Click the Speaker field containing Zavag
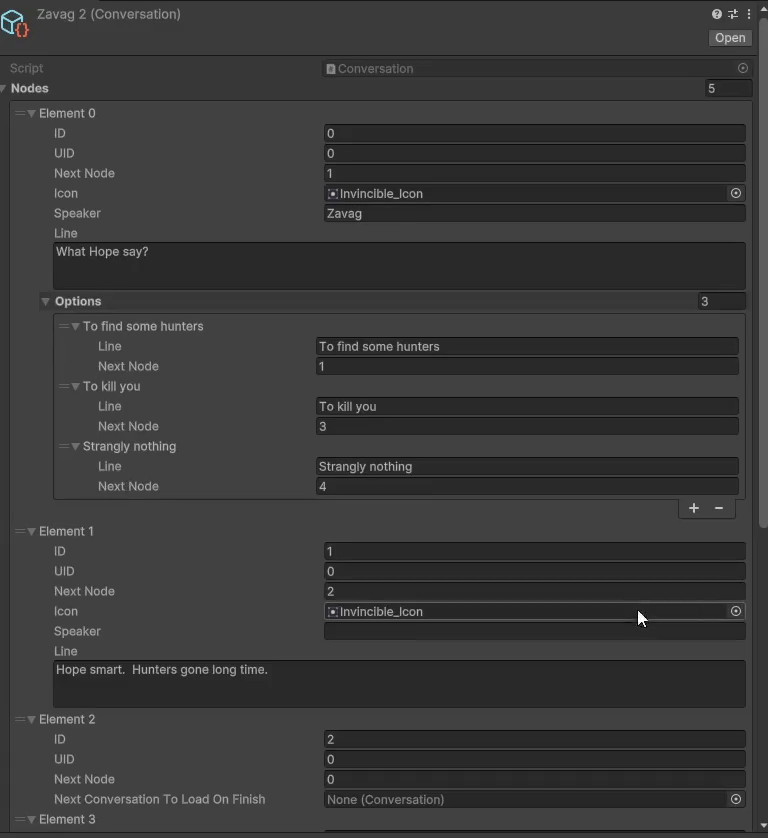Screen dimensions: 768x838 tap(534, 213)
